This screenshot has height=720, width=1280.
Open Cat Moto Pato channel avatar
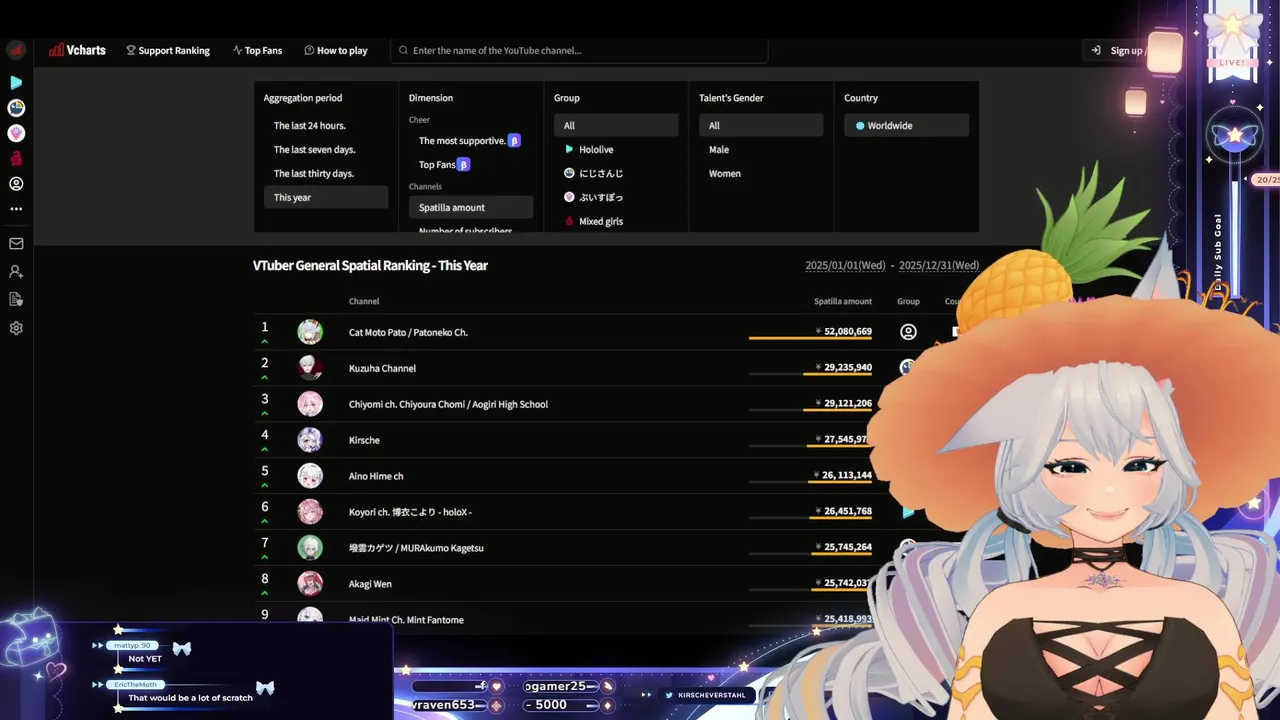310,332
